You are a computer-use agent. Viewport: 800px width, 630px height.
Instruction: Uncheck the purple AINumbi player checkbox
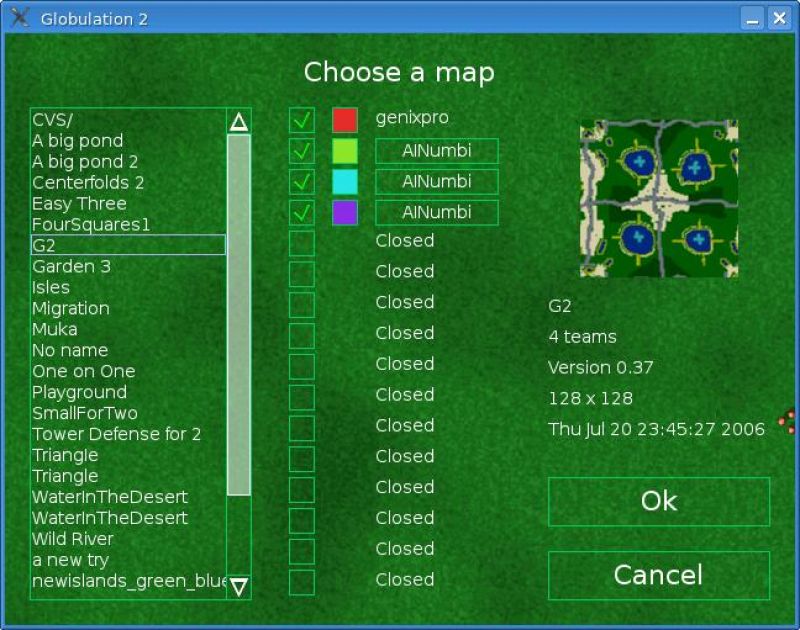(x=302, y=212)
